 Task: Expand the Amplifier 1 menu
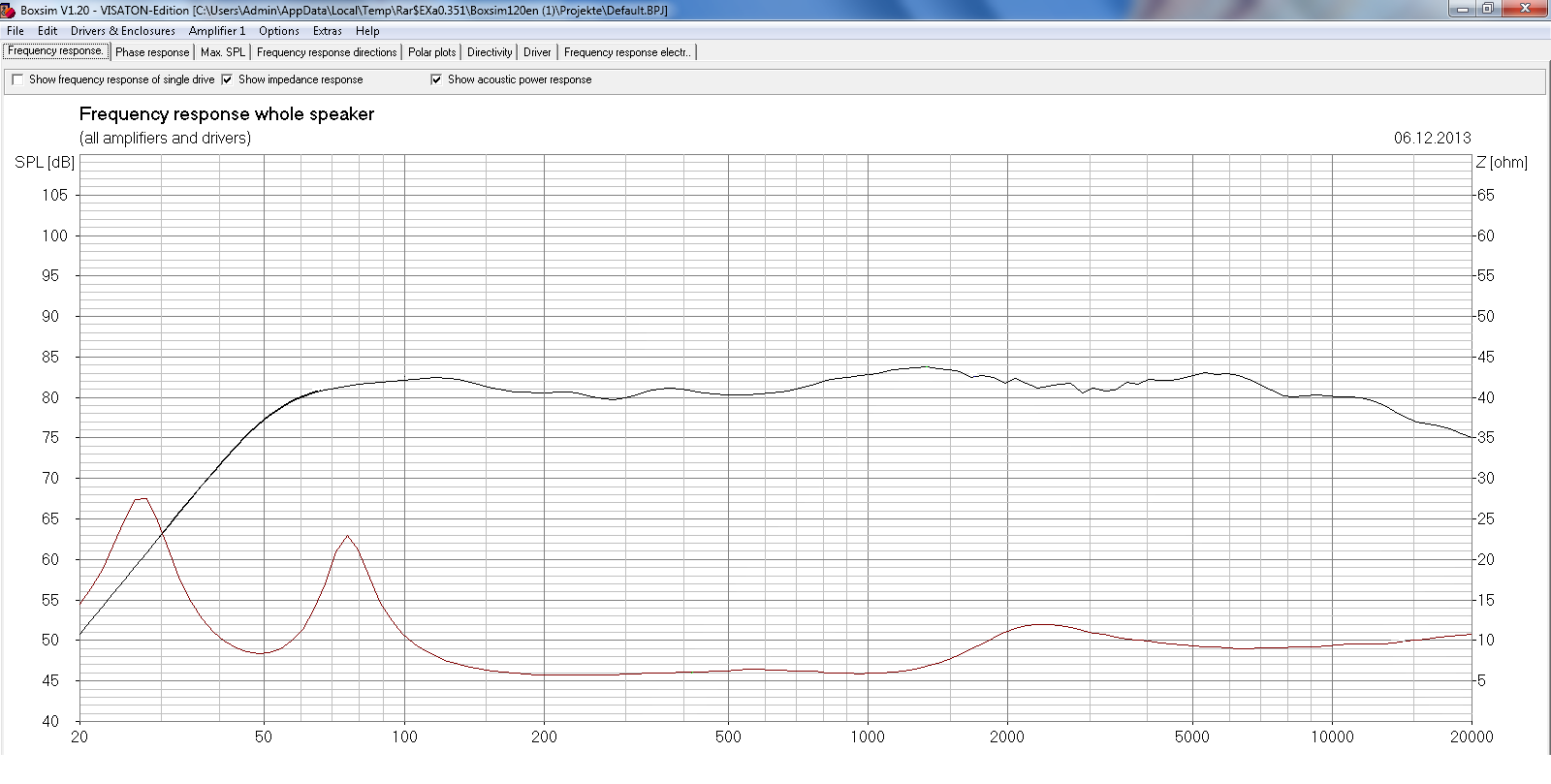pos(217,31)
